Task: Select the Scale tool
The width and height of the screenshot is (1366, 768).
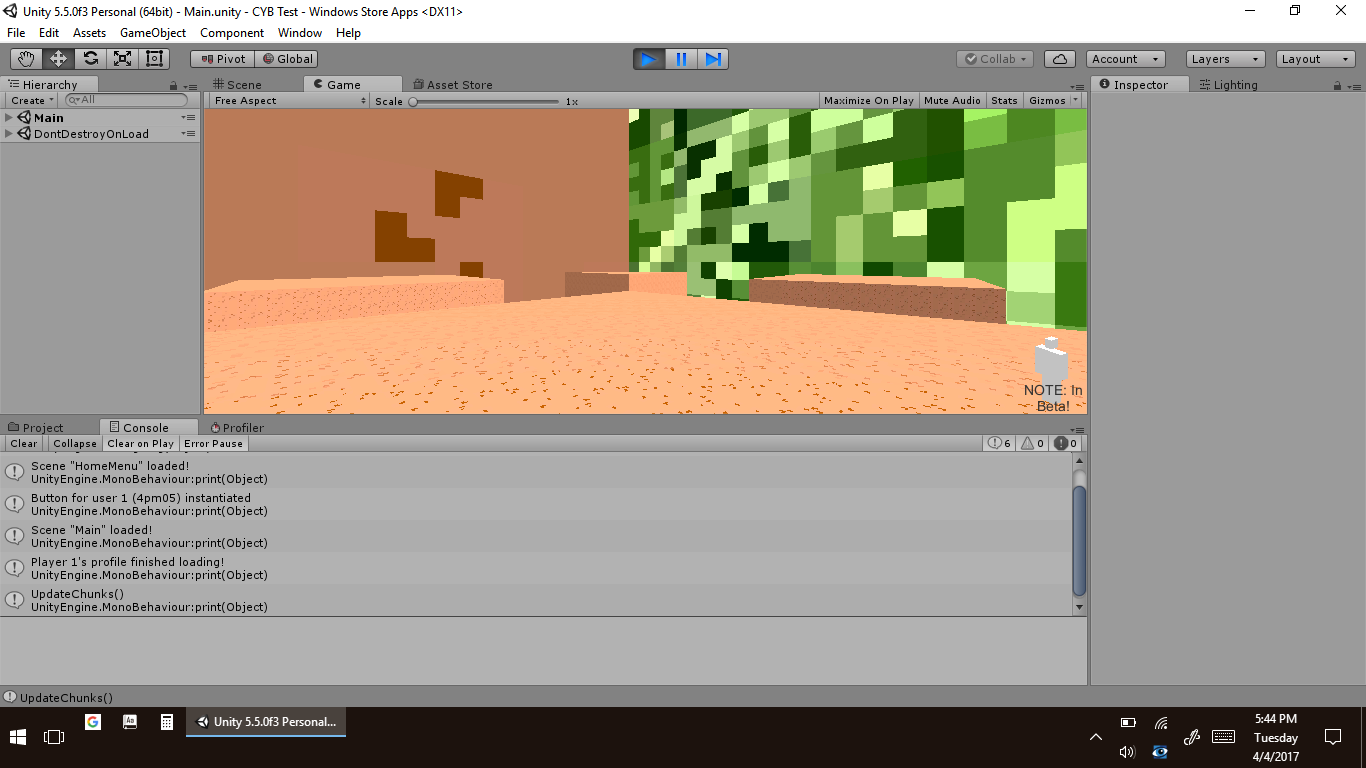Action: pos(122,59)
